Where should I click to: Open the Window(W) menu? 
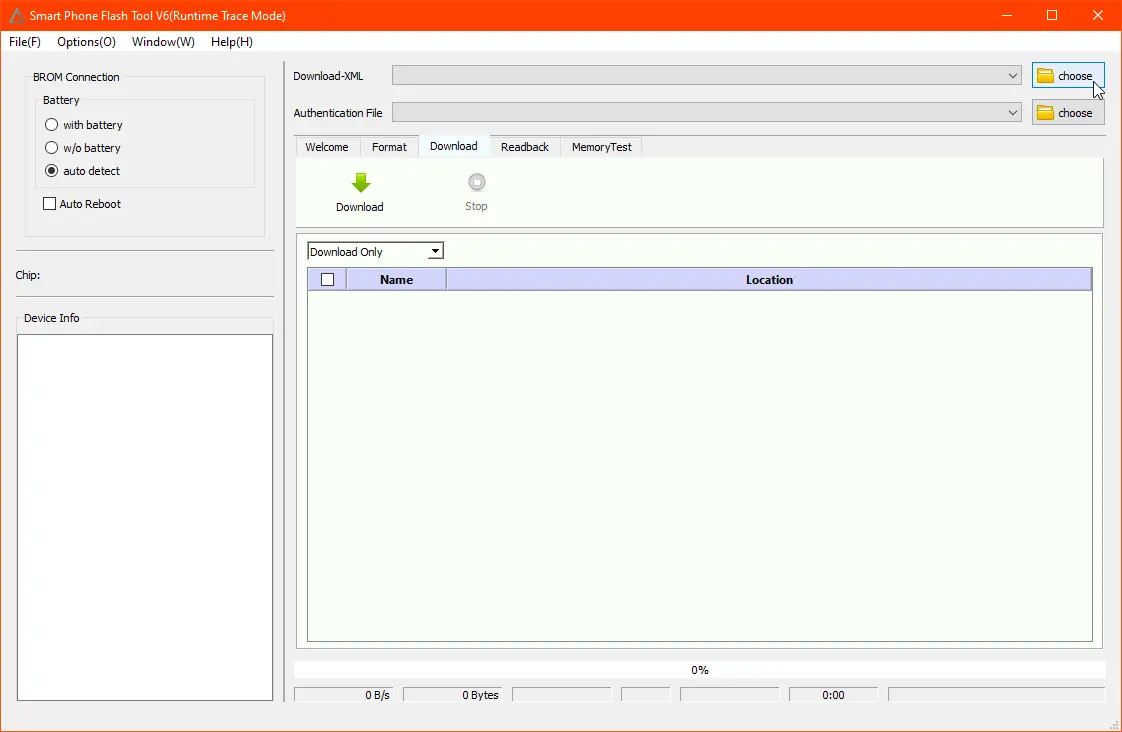[x=163, y=42]
